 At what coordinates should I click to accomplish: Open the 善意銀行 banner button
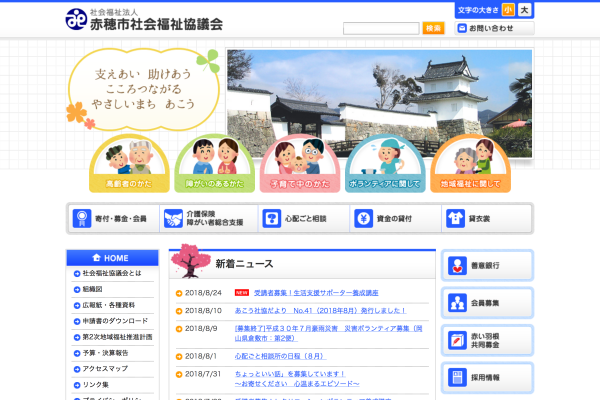[487, 265]
